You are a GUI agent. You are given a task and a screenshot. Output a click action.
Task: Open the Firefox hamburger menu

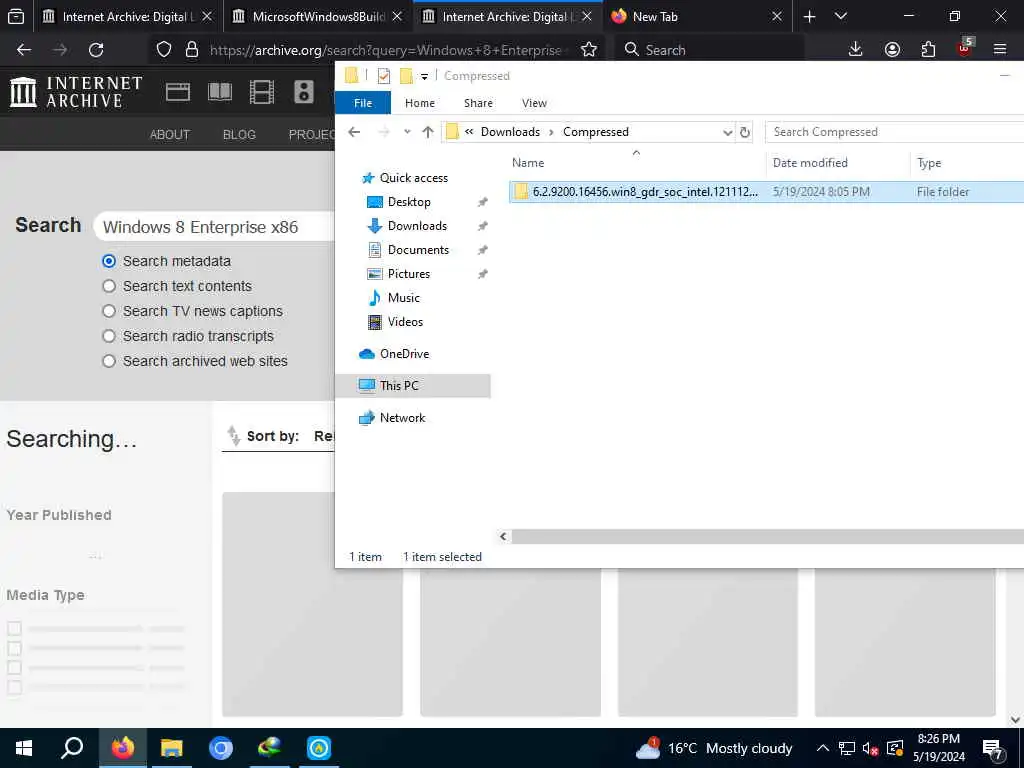tap(1000, 50)
